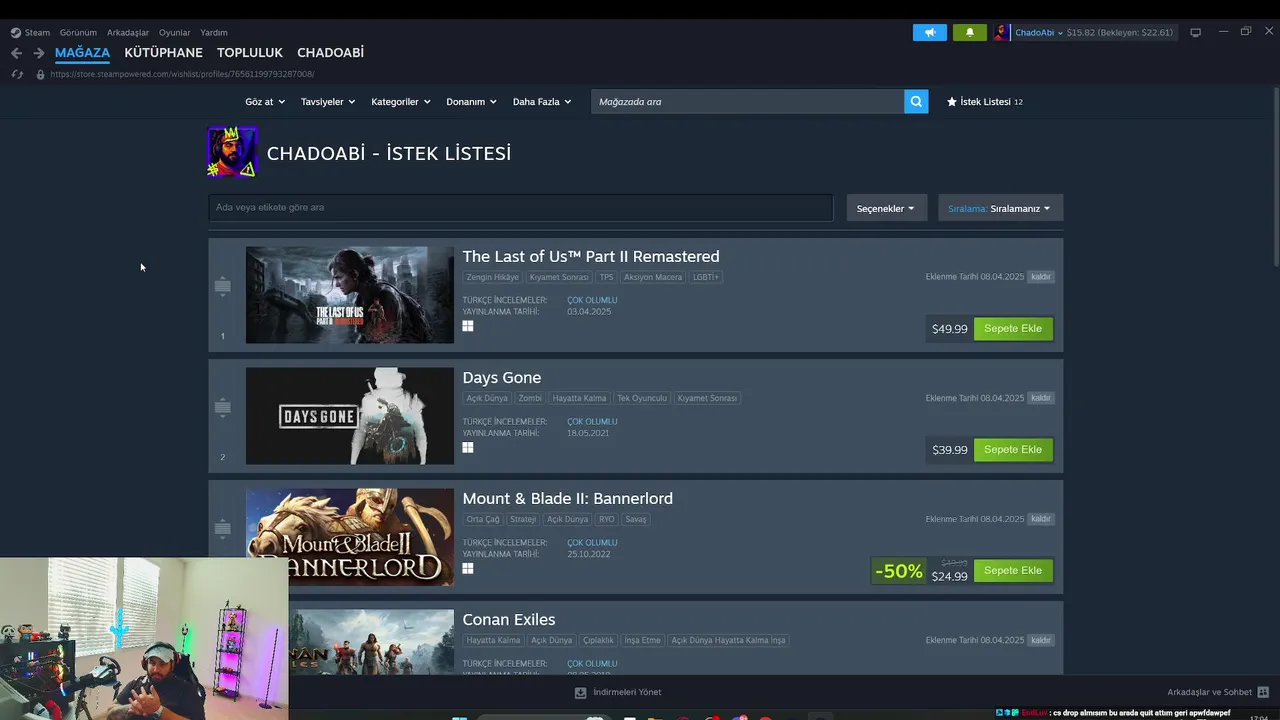The height and width of the screenshot is (720, 1280).
Task: Click the İnşa Etme tag on Conan Exiles
Action: (x=643, y=640)
